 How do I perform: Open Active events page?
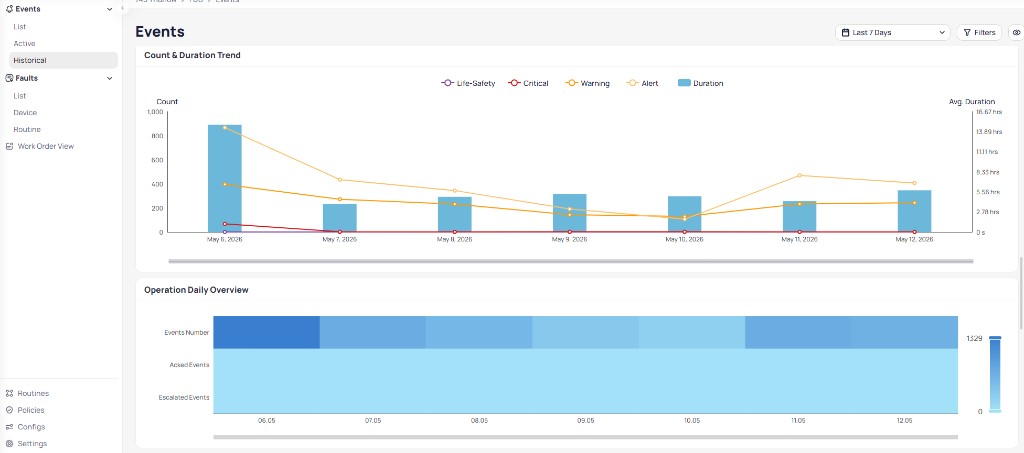pyautogui.click(x=24, y=44)
